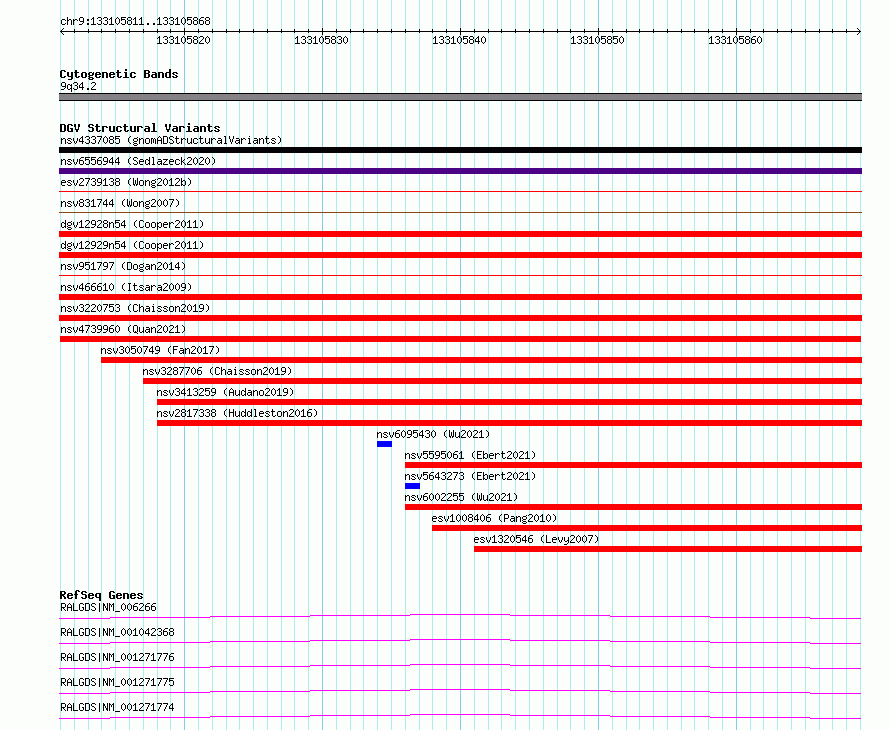Select the nsv6556944 Sedlazeck2020 variant label
890x730 pixels.
coord(138,161)
